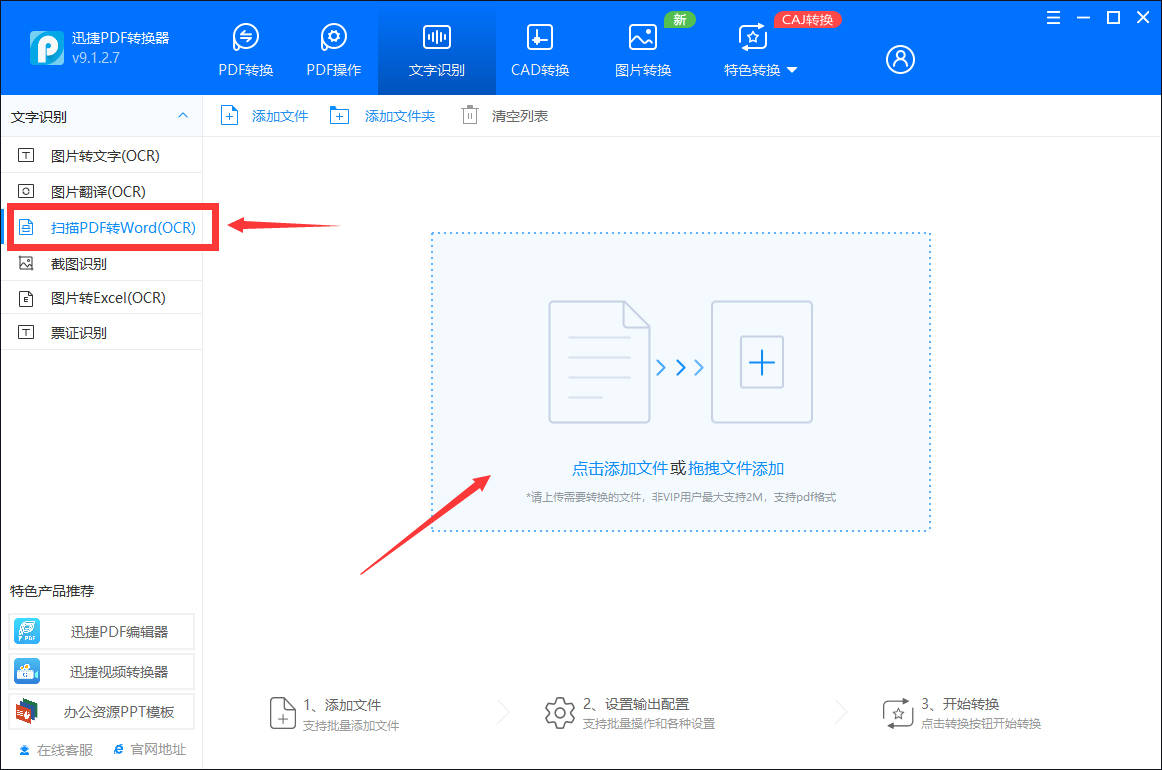The width and height of the screenshot is (1162, 770).
Task: Open the hamburger menu in title bar
Action: click(1054, 18)
